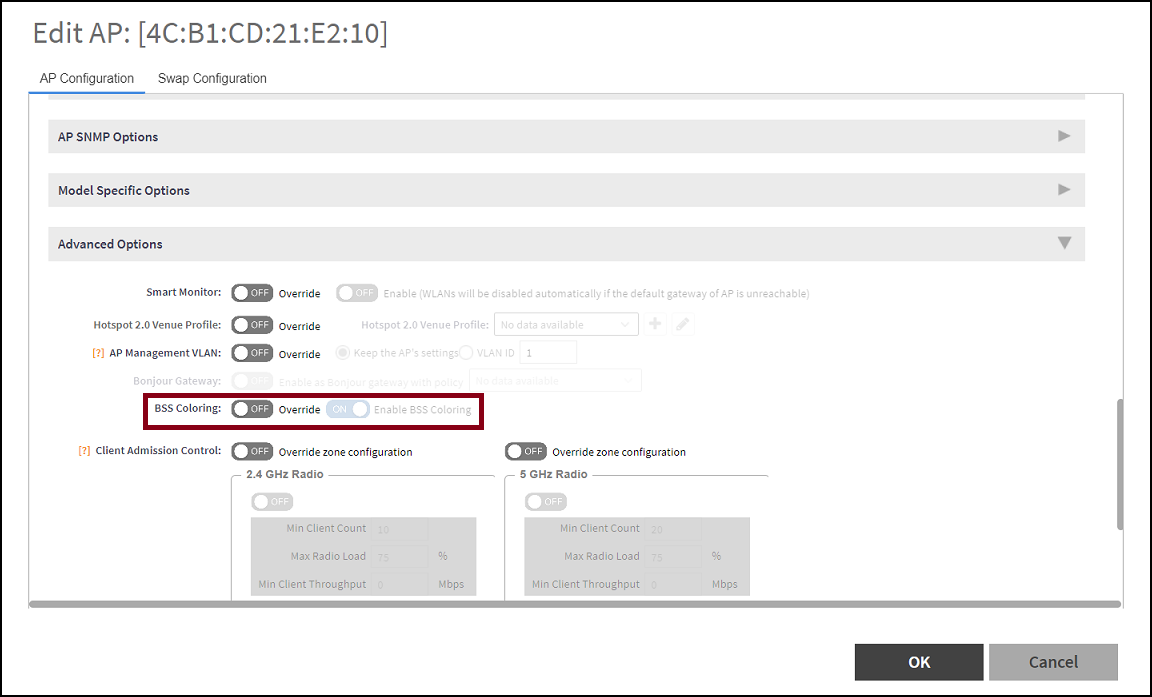
Task: Switch to the AP Configuration tab
Action: coord(87,79)
